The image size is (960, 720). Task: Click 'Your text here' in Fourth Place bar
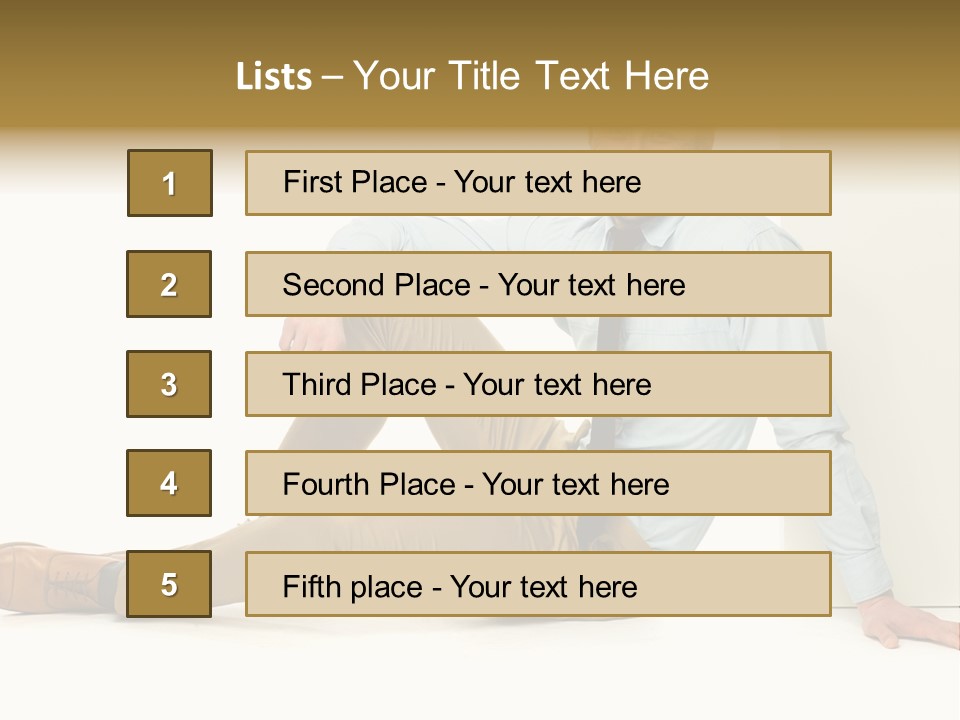coord(576,484)
